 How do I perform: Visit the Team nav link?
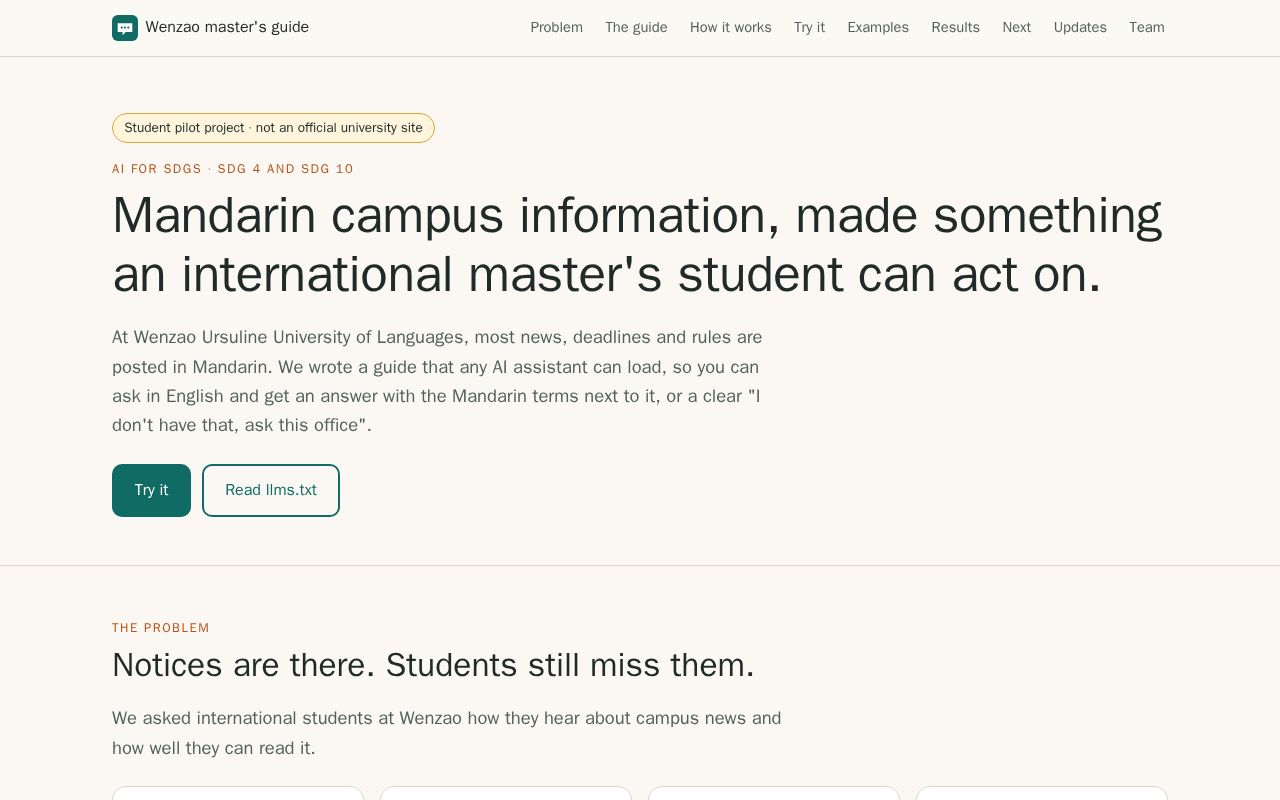pos(1147,28)
